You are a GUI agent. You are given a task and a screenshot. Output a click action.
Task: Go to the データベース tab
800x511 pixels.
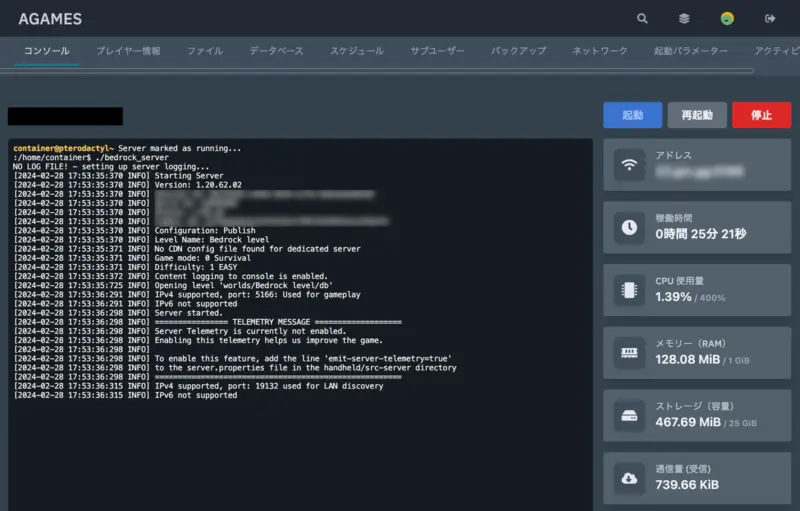(276, 51)
